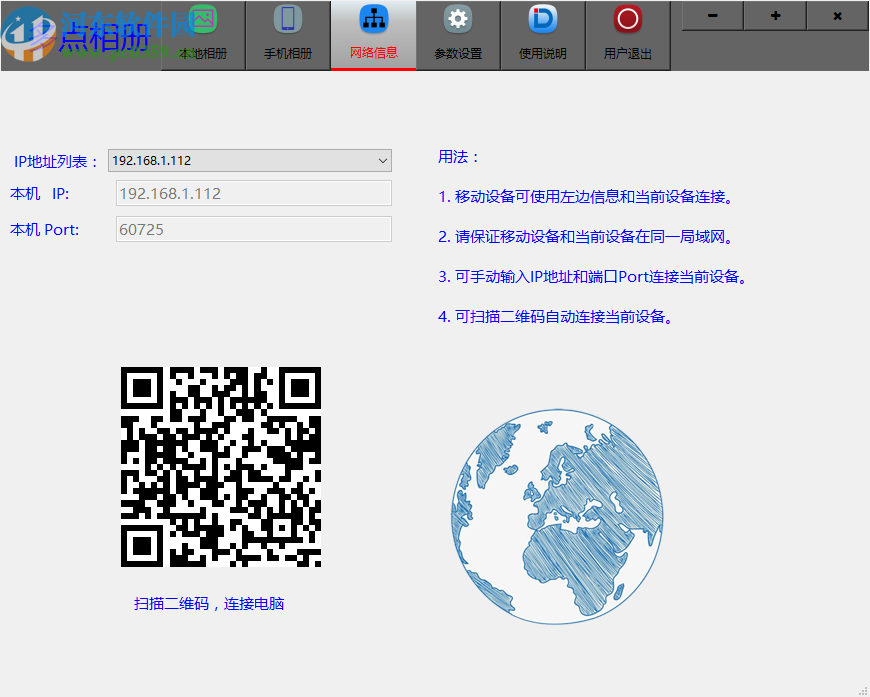Open 参数设置 settings tab
Image resolution: width=870 pixels, height=697 pixels.
click(458, 36)
